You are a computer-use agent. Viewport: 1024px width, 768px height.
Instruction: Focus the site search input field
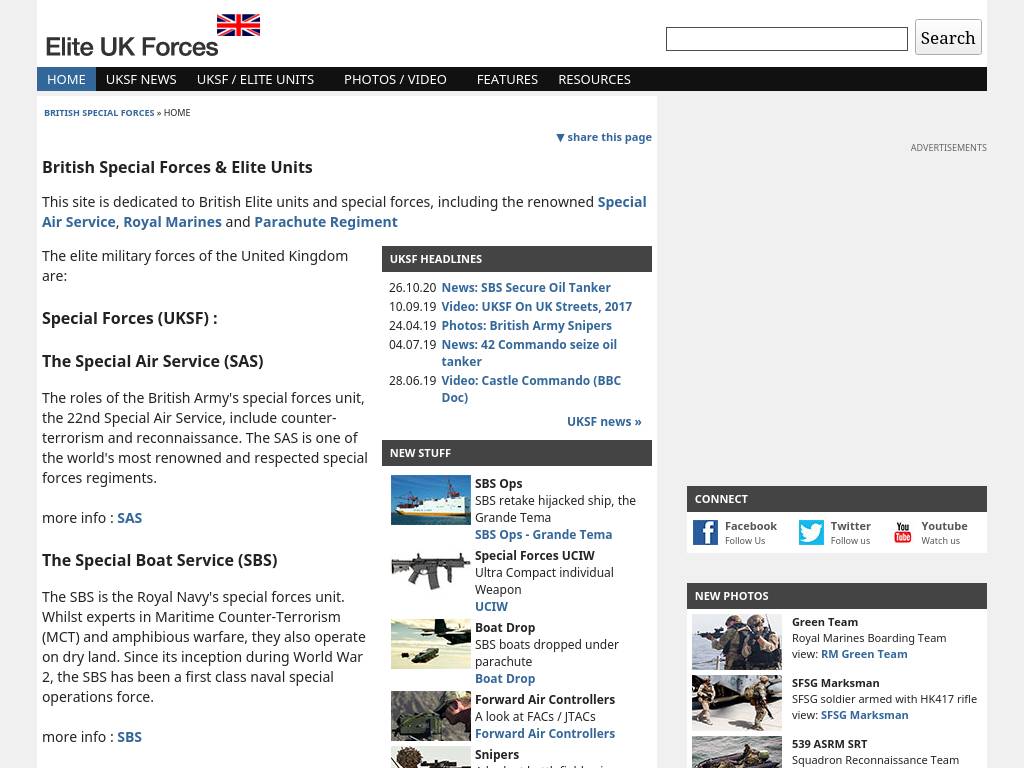click(786, 39)
